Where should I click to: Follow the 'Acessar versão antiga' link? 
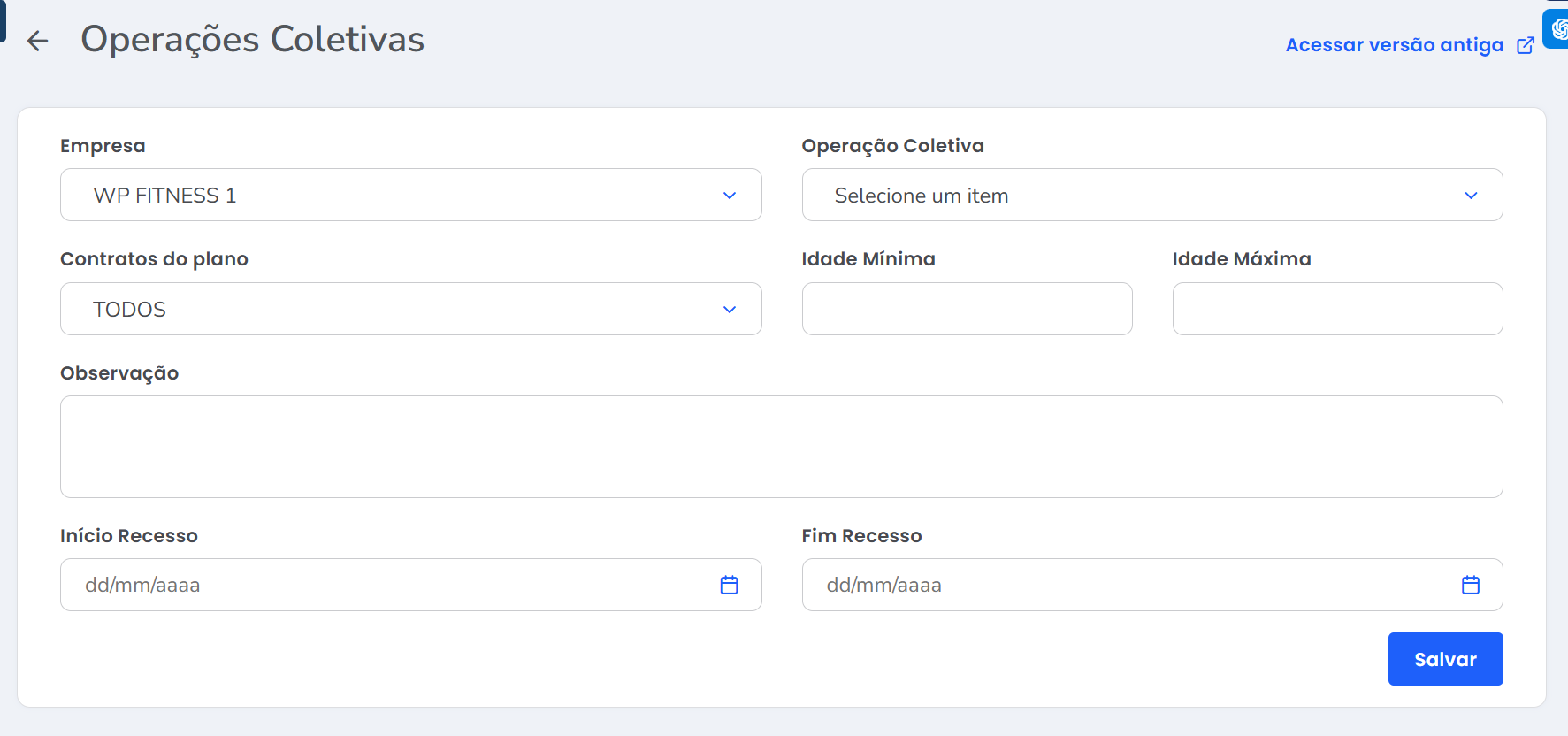(1394, 45)
